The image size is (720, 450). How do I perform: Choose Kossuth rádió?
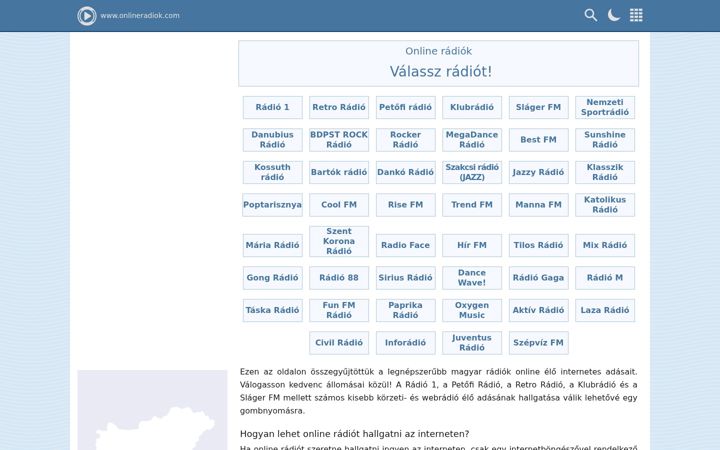coord(272,173)
